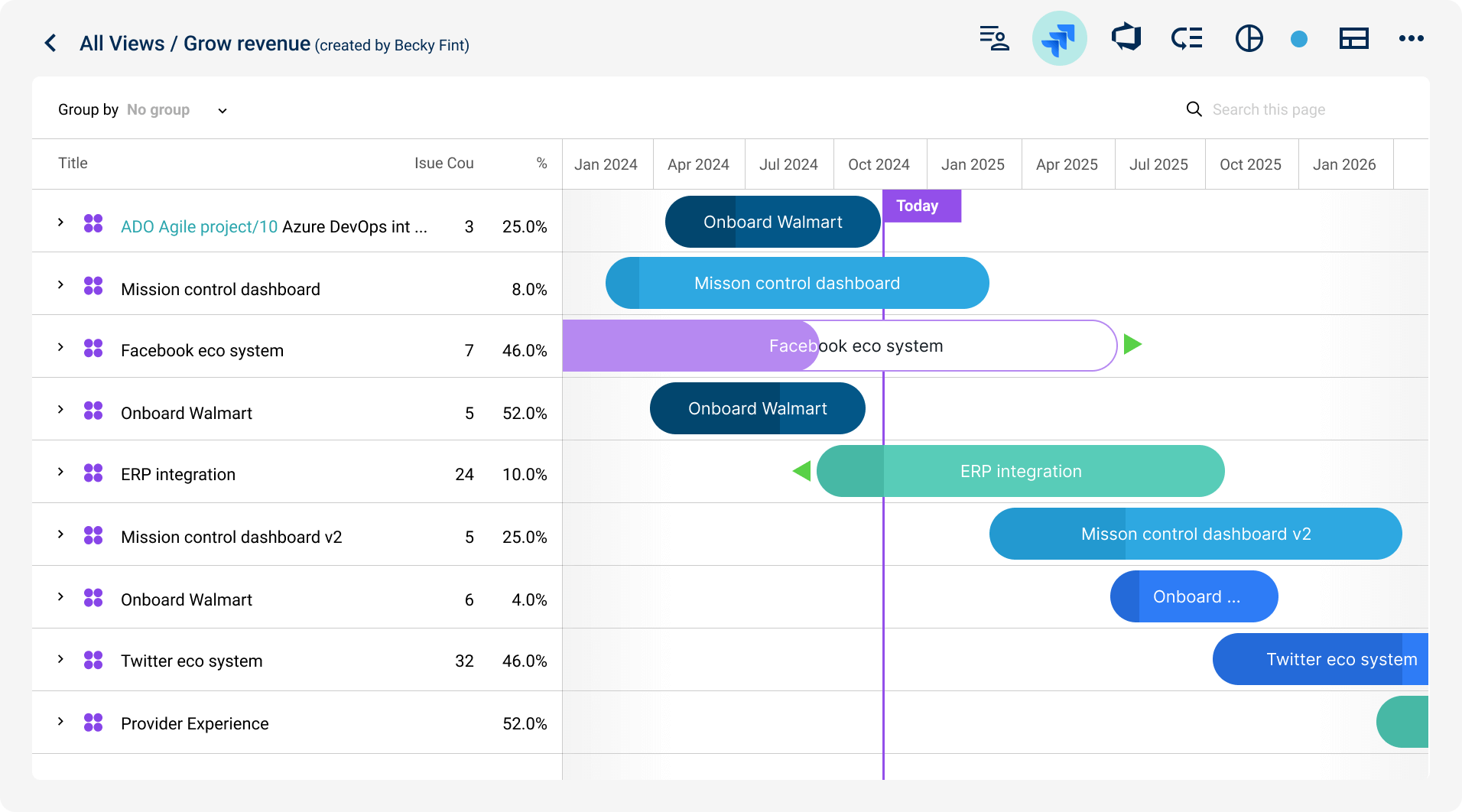Select the Misson control dashboard v2 bar
Screen dimensions: 1462x812
click(x=1195, y=534)
